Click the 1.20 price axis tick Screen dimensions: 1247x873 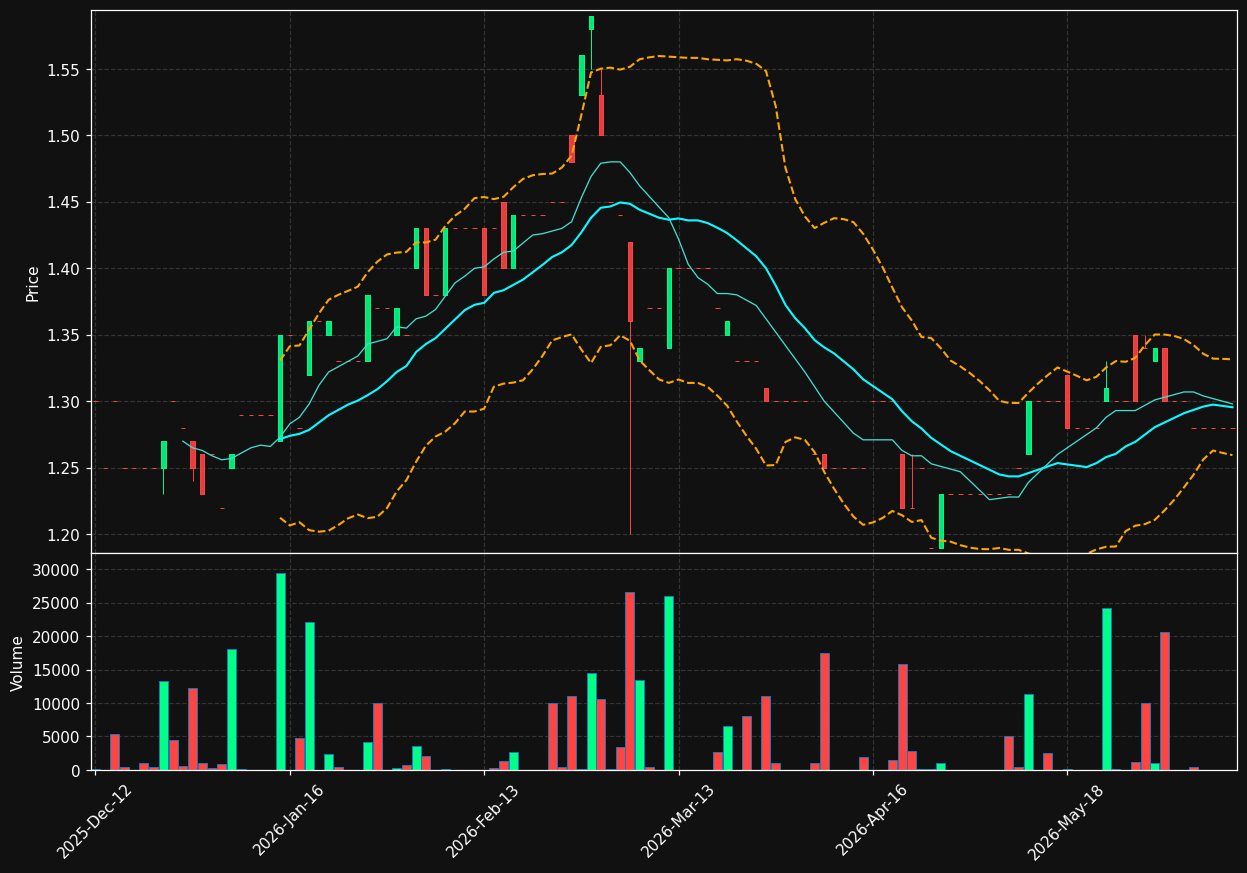click(63, 535)
